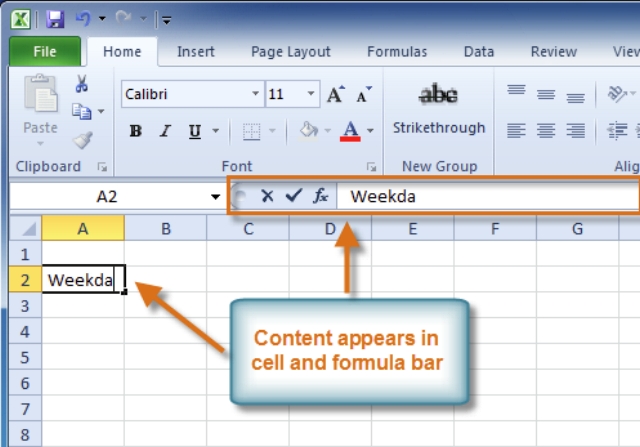
Task: Select row 1 header
Action: click(25, 254)
